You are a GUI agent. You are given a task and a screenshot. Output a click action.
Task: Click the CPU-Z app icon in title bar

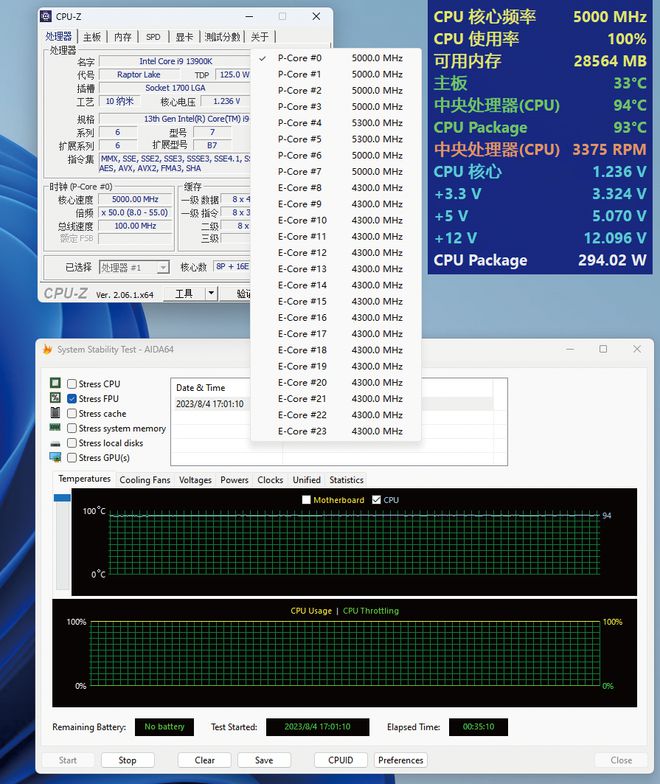click(x=46, y=16)
